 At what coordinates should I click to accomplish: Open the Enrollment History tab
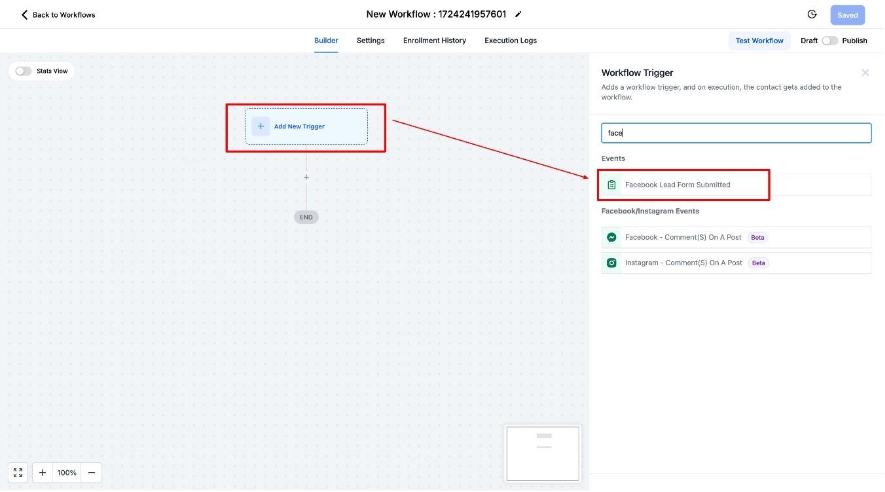(x=434, y=41)
